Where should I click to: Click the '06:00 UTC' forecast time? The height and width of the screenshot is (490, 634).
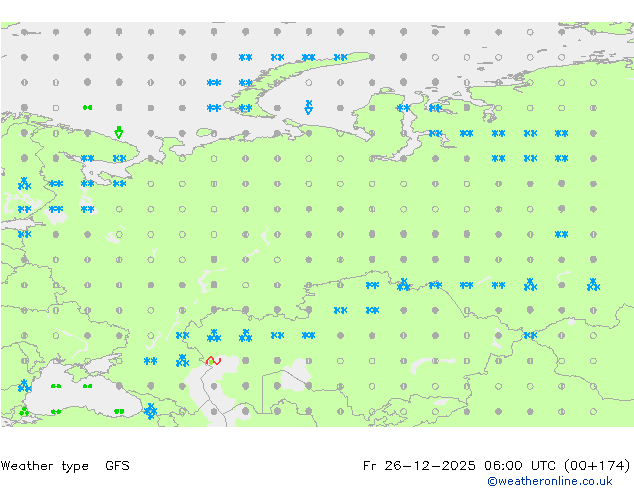(x=520, y=466)
